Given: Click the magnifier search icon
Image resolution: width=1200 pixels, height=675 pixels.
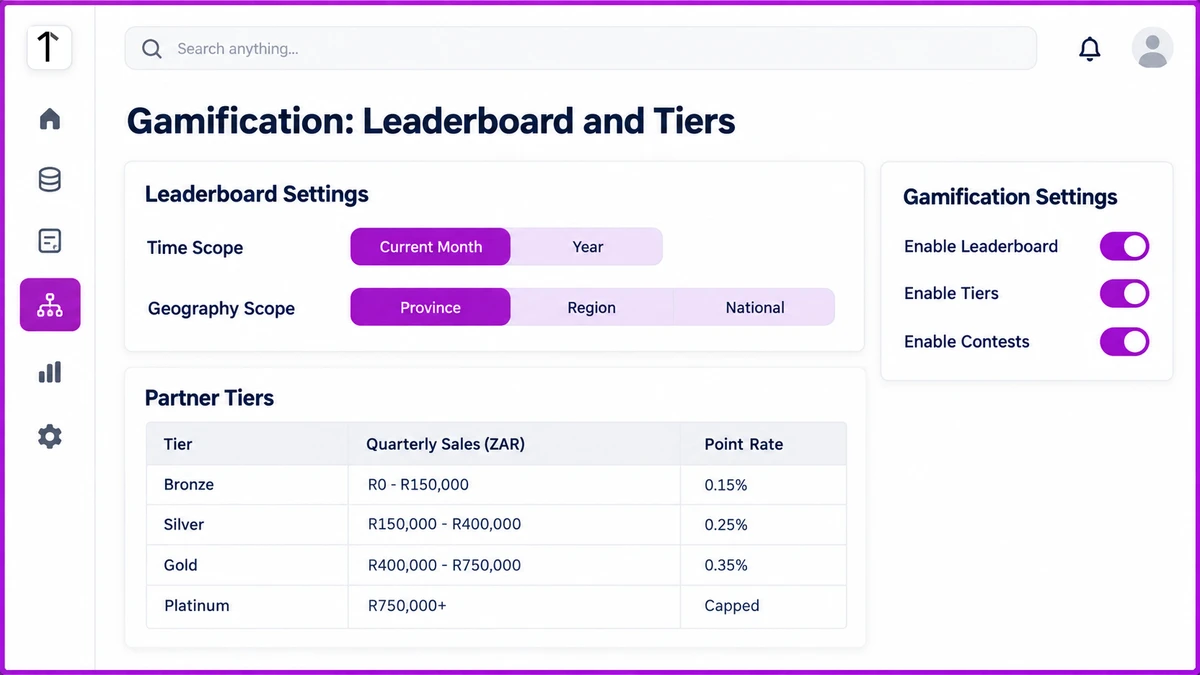Looking at the screenshot, I should tap(152, 48).
